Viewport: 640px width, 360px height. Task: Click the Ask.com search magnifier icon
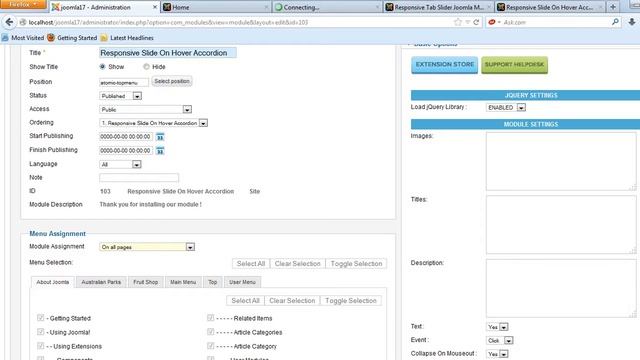tap(615, 22)
